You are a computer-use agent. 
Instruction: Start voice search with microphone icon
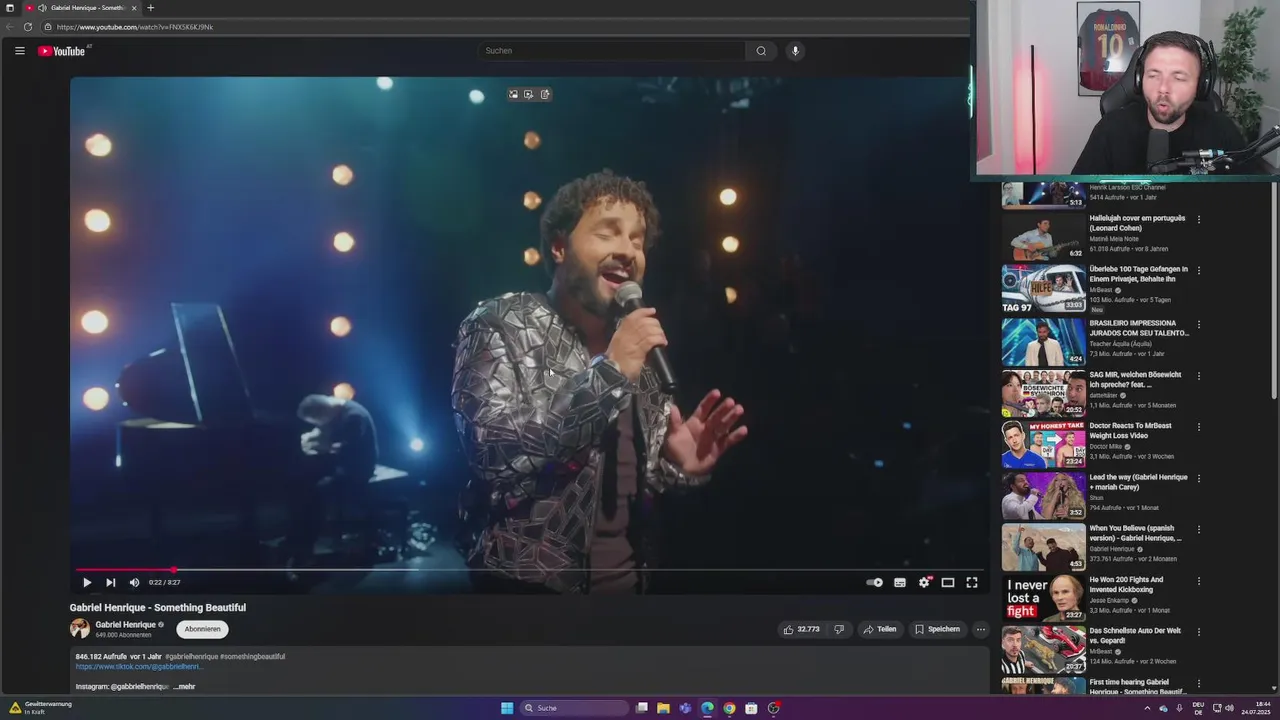point(795,51)
